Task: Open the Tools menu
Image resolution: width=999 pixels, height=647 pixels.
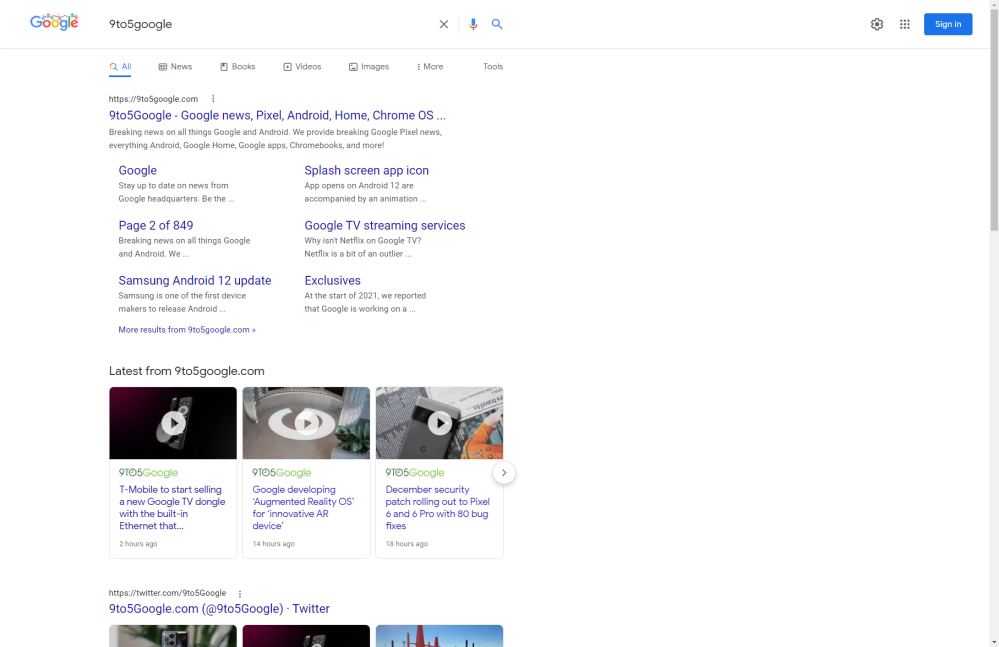Action: [493, 66]
